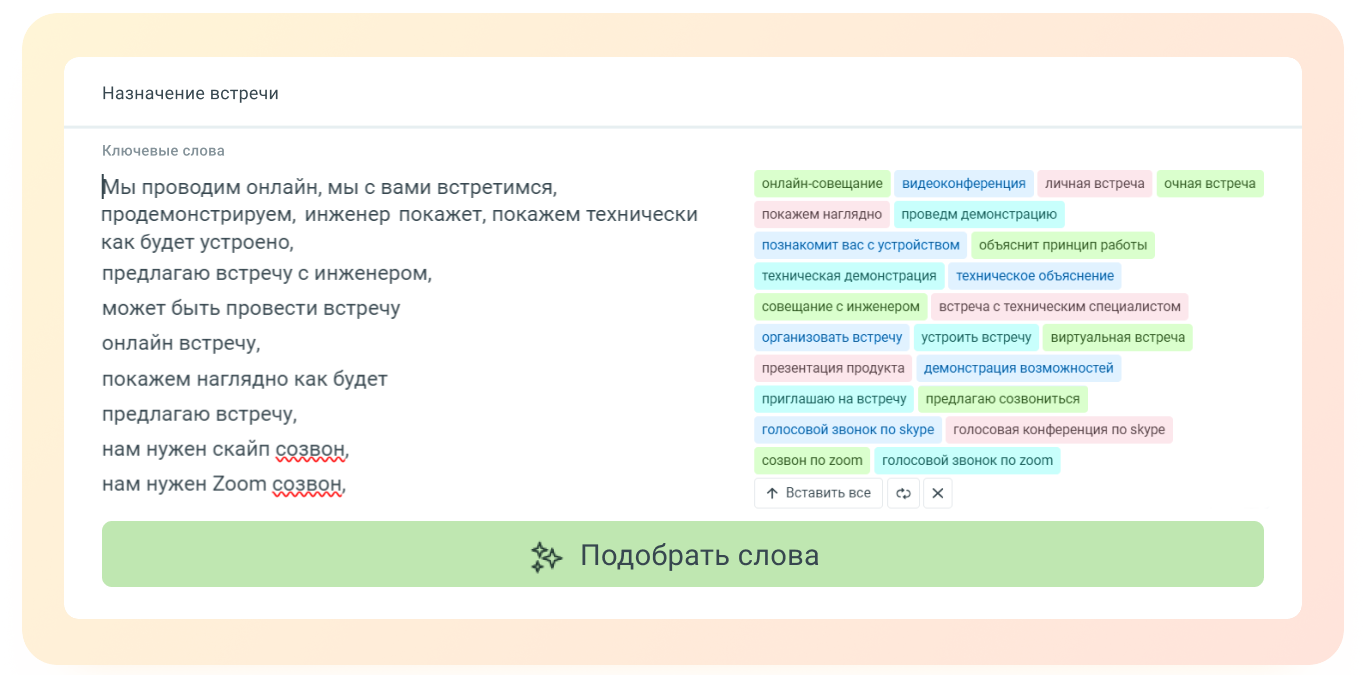Click the up arrow icon in 'Вставить все'
Image resolution: width=1365 pixels, height=675 pixels.
(772, 493)
